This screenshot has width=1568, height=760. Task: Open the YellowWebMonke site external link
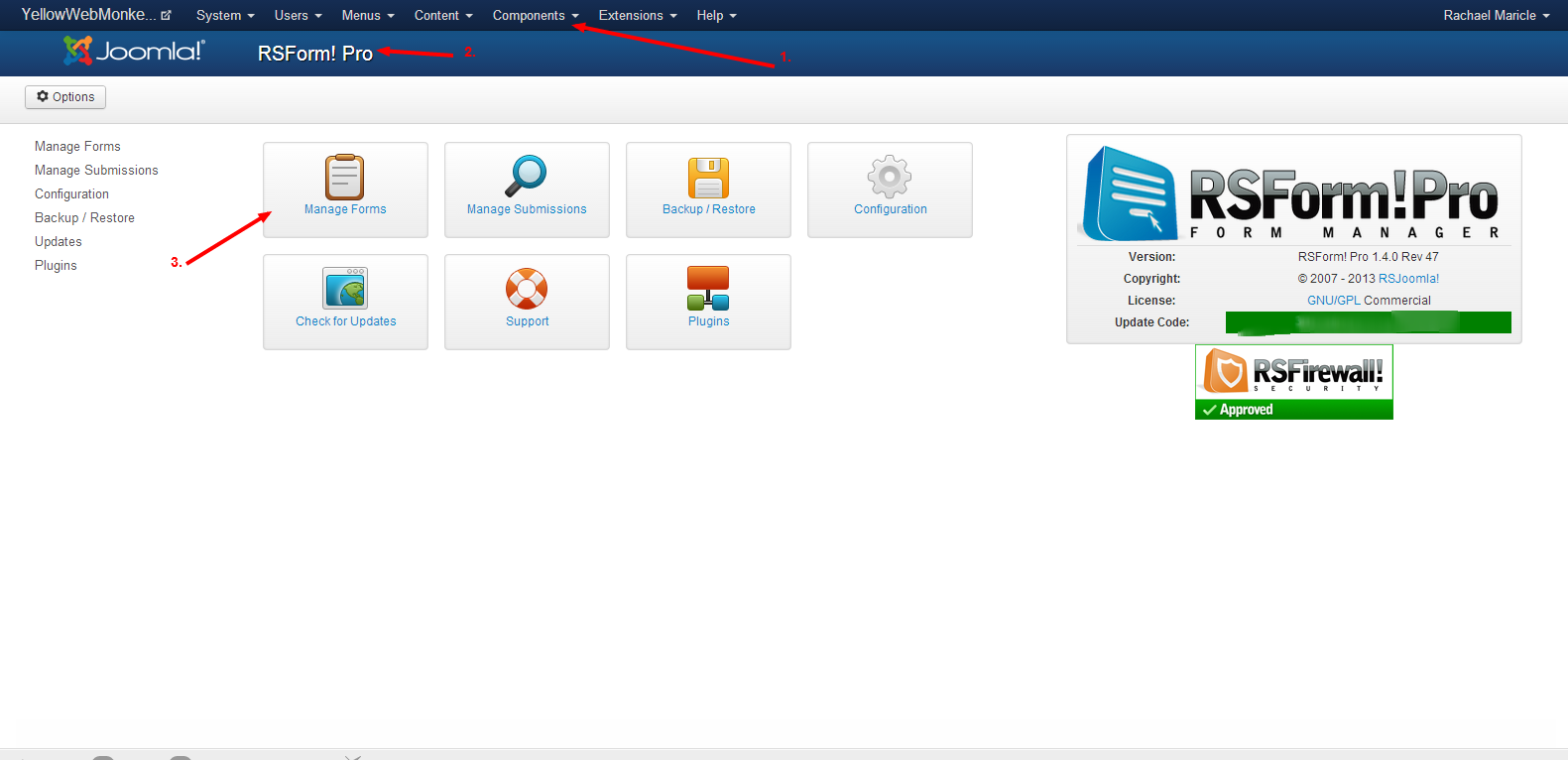coord(96,15)
